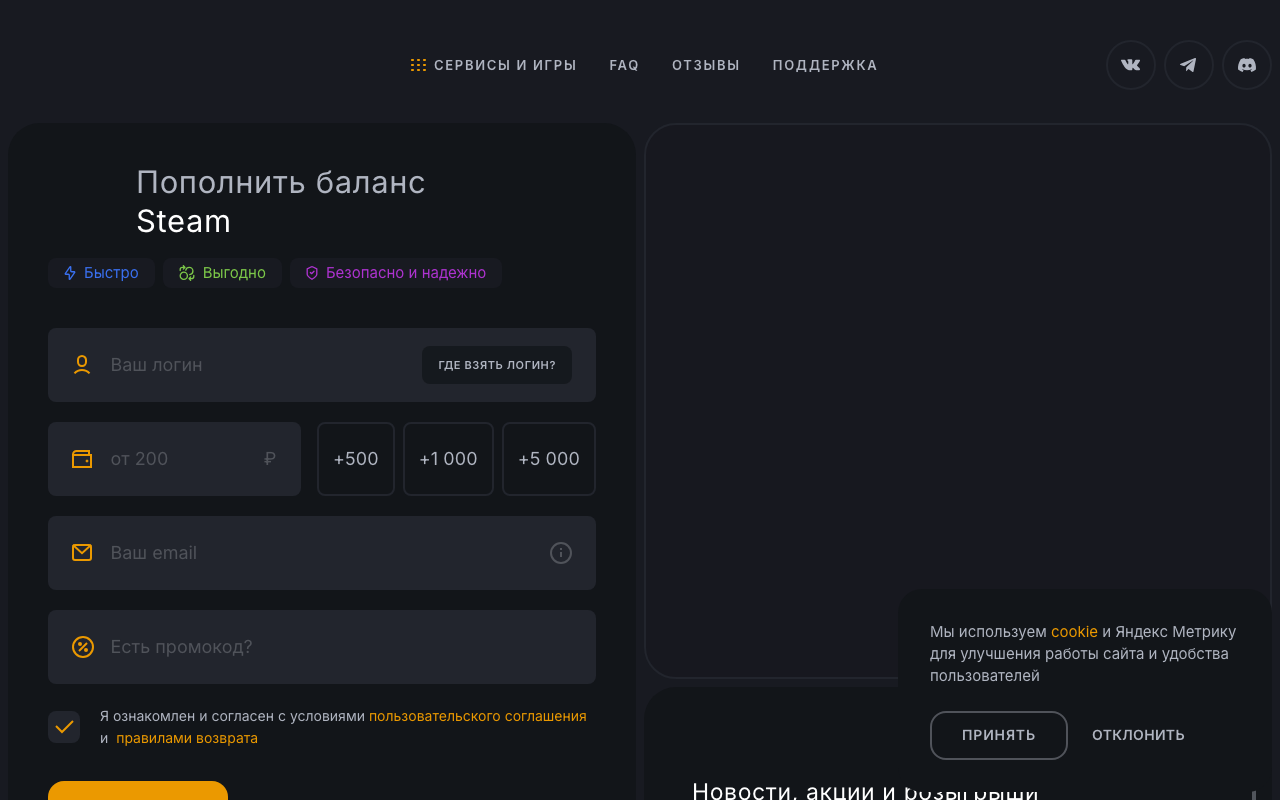Screen dimensions: 1280x800
Task: Go to the FAQ section
Action: coord(624,65)
